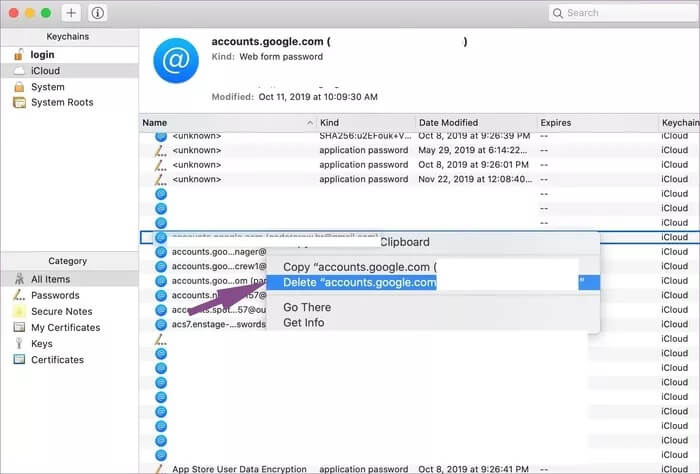700x474 pixels.
Task: Click Kind: Web form password text
Action: pos(267,57)
